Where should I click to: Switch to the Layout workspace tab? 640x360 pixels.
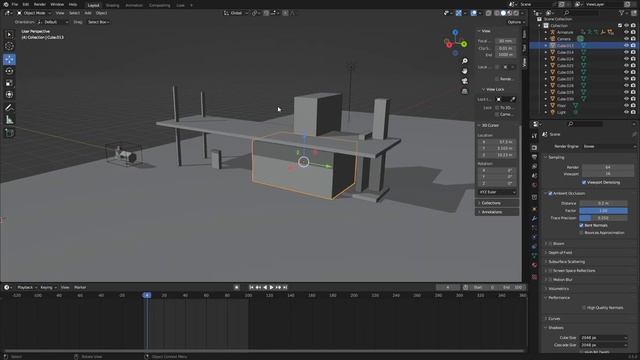[93, 5]
